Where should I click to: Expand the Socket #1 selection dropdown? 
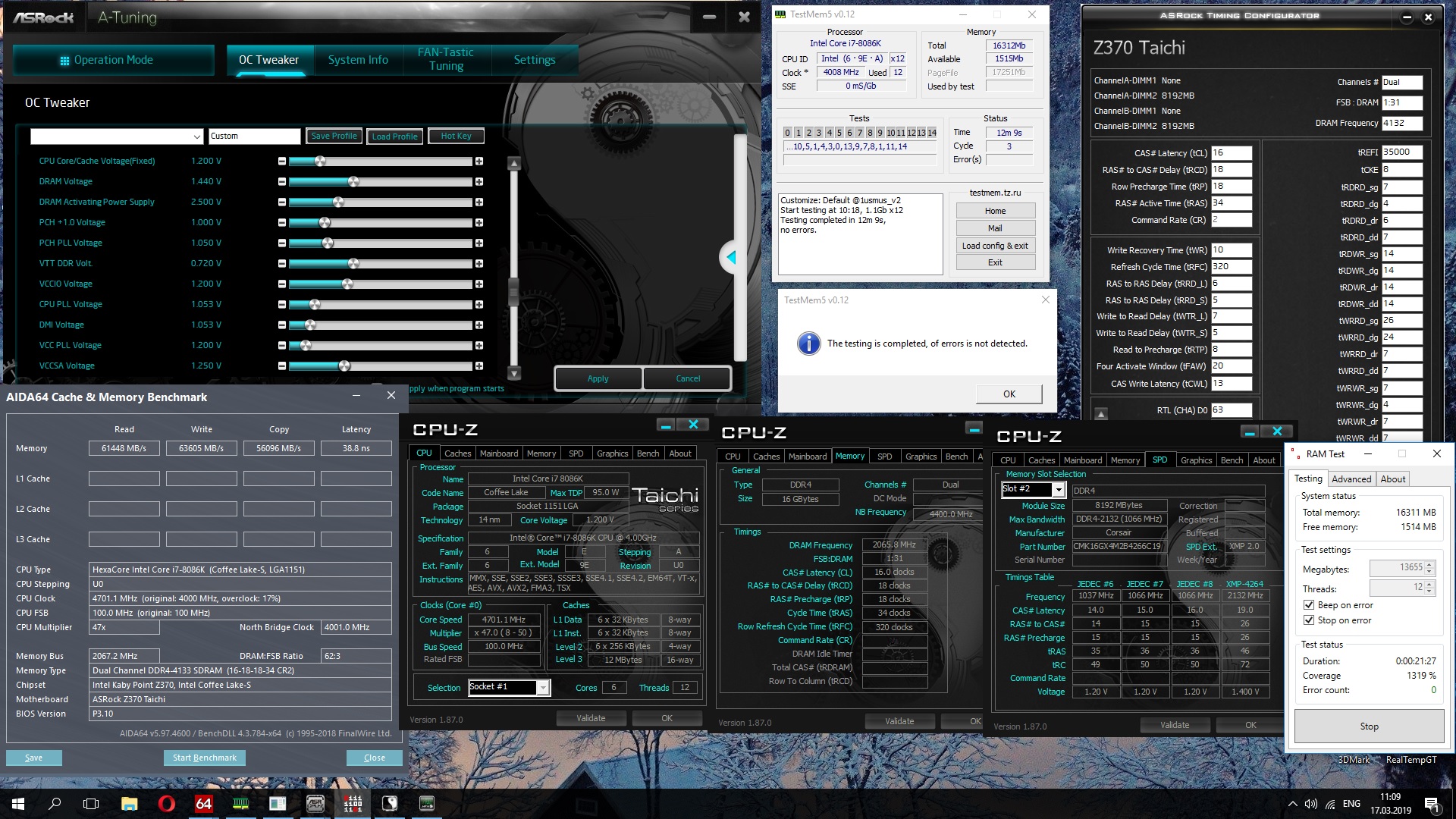coord(543,688)
